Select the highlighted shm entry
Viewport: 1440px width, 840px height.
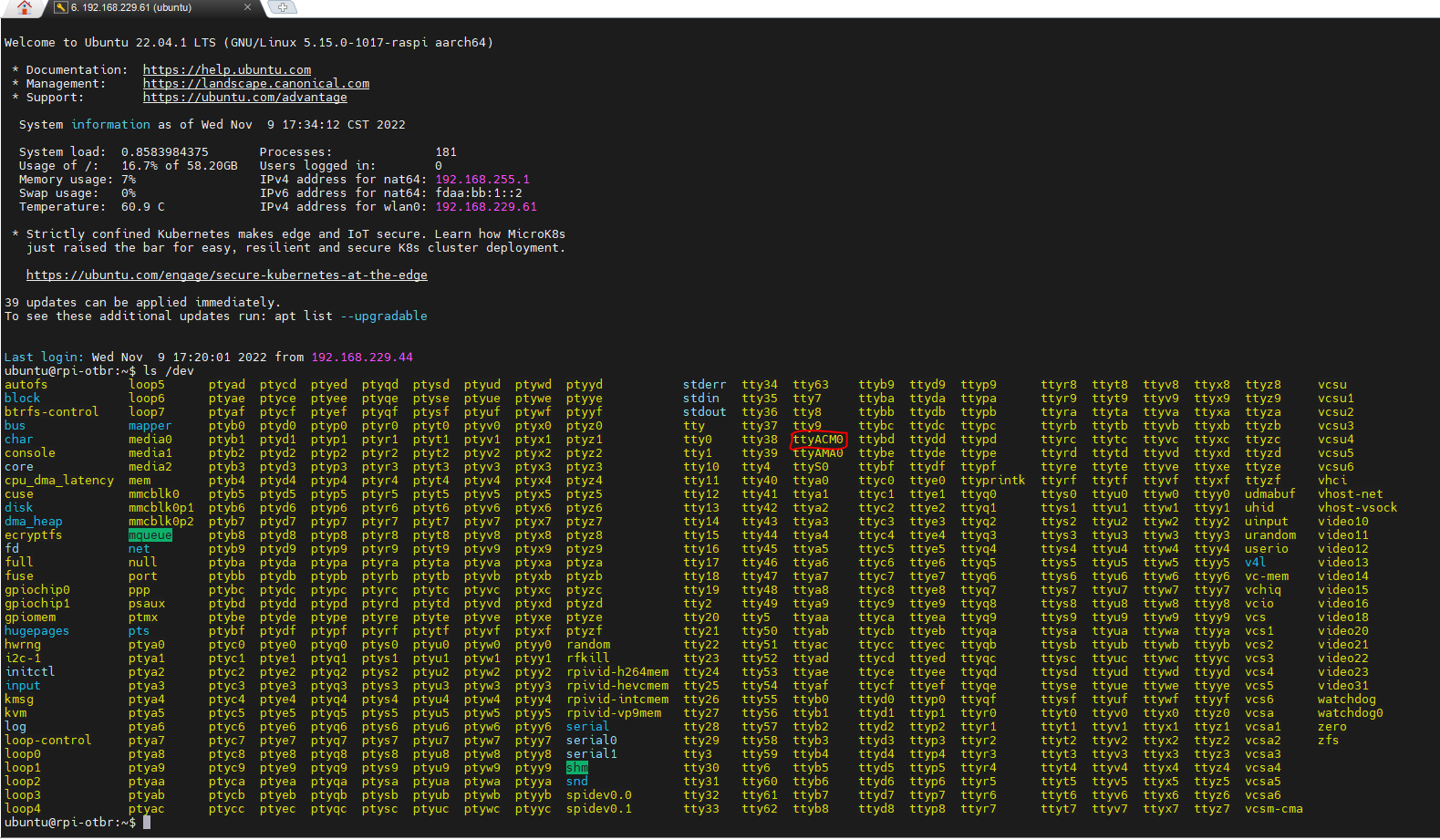(x=577, y=768)
